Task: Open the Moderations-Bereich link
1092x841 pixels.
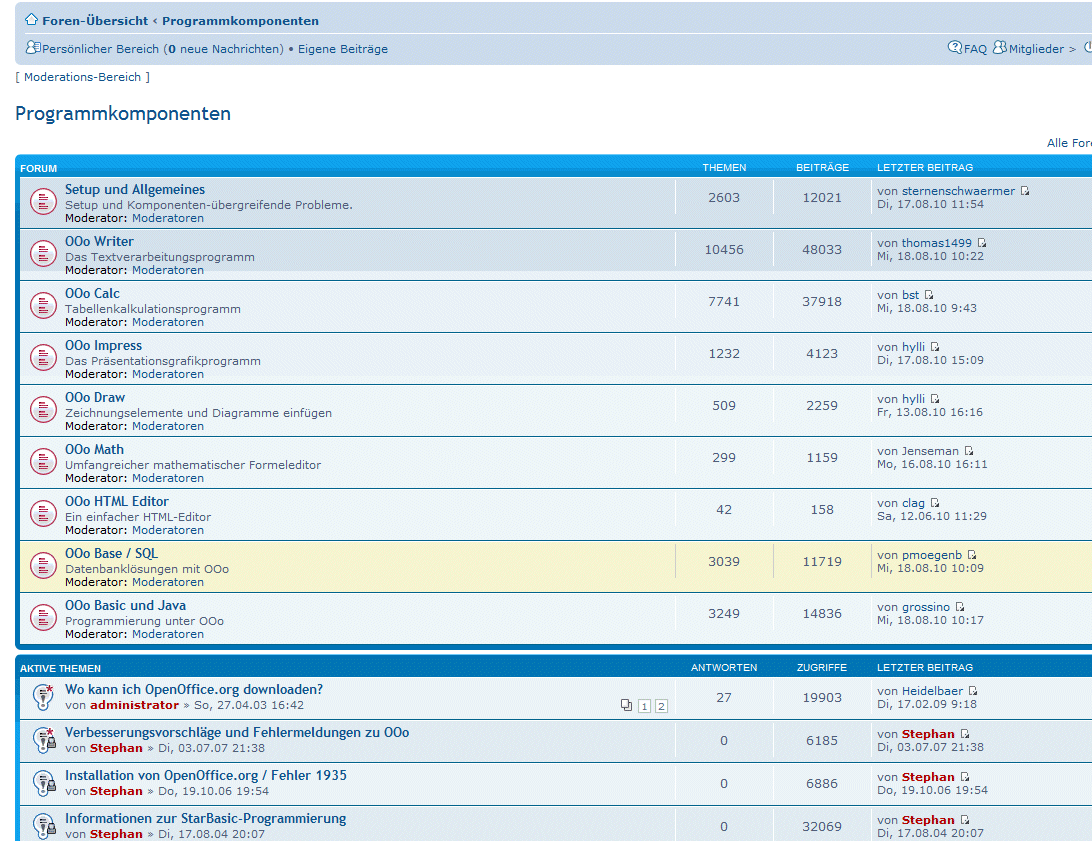Action: click(83, 77)
